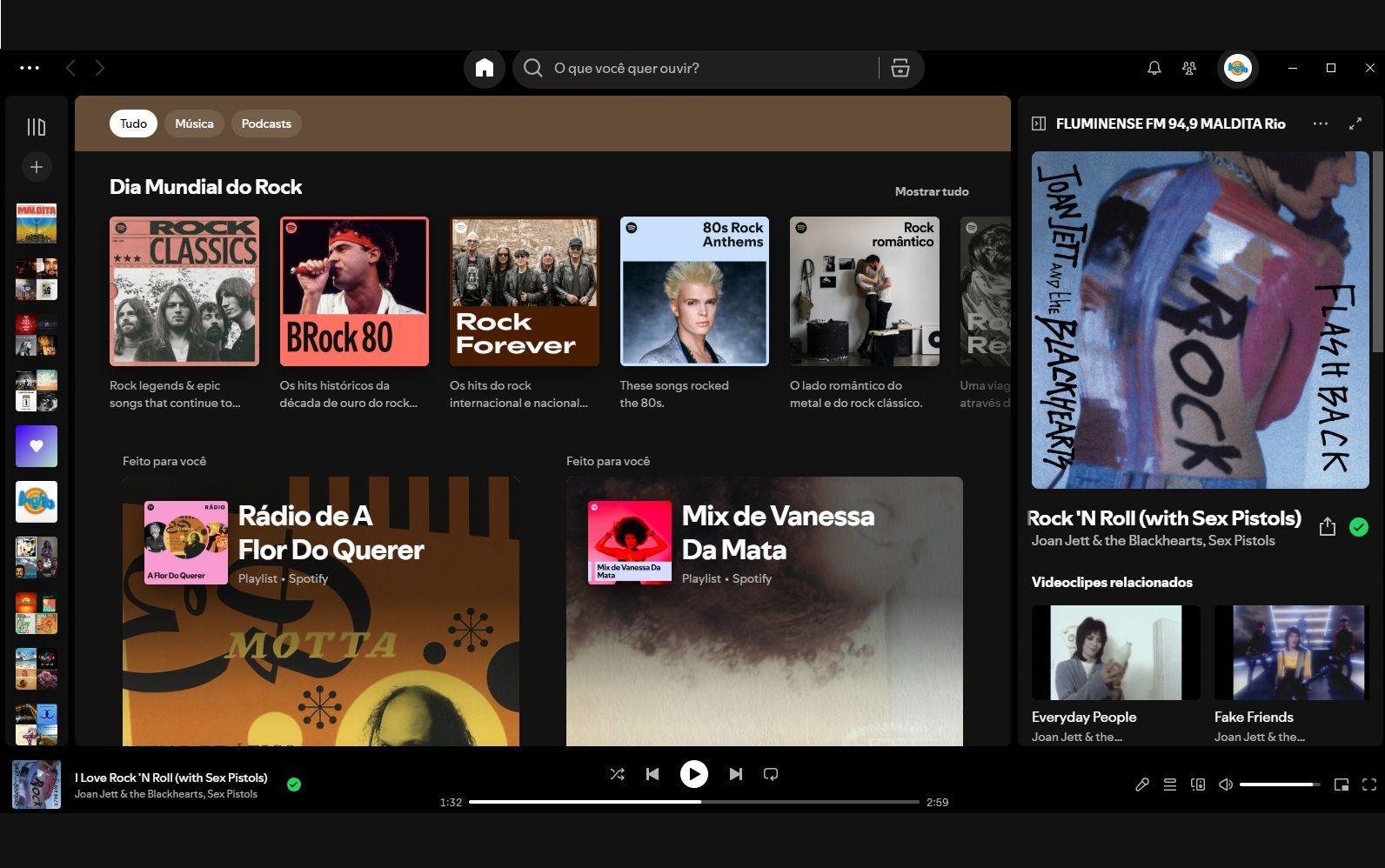
Task: Toggle liked checkmark in bottom player bar
Action: (x=294, y=785)
